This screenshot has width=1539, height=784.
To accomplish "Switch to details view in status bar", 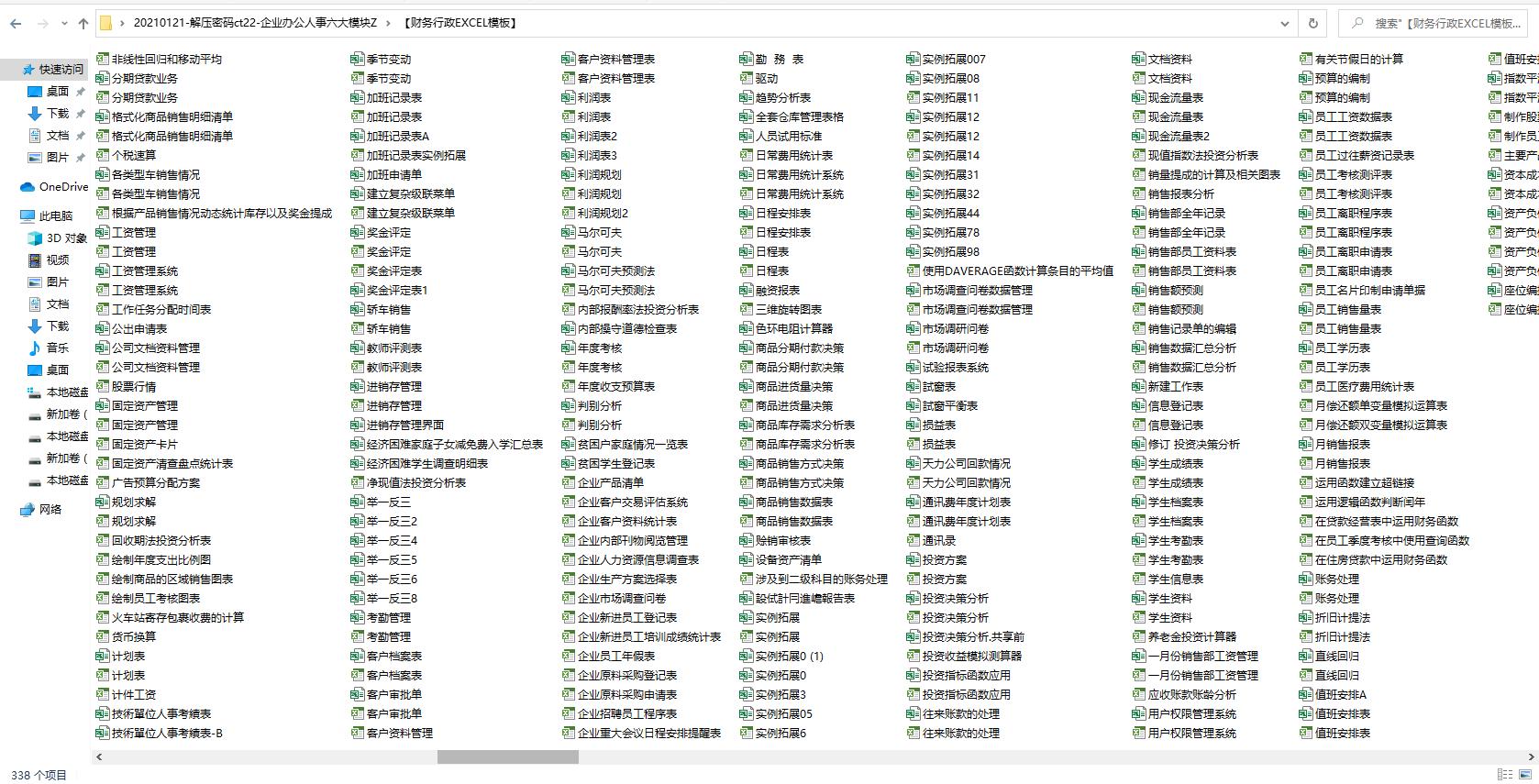I will click(x=1504, y=775).
